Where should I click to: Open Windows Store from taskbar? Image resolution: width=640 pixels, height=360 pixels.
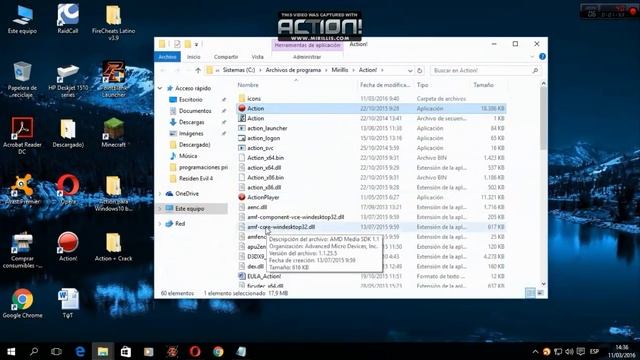coord(126,351)
